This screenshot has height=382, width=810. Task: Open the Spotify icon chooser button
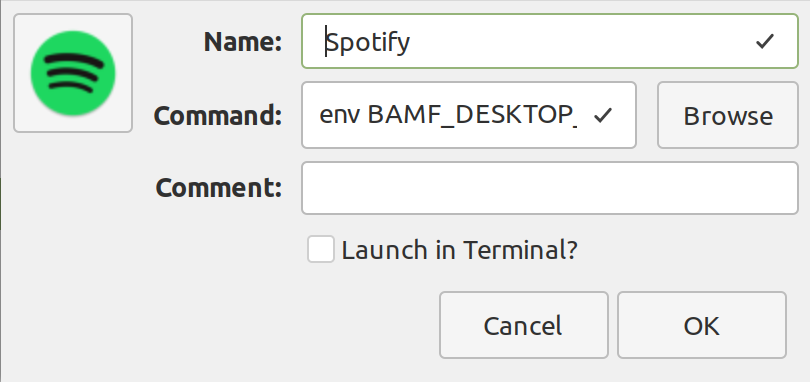click(x=73, y=73)
